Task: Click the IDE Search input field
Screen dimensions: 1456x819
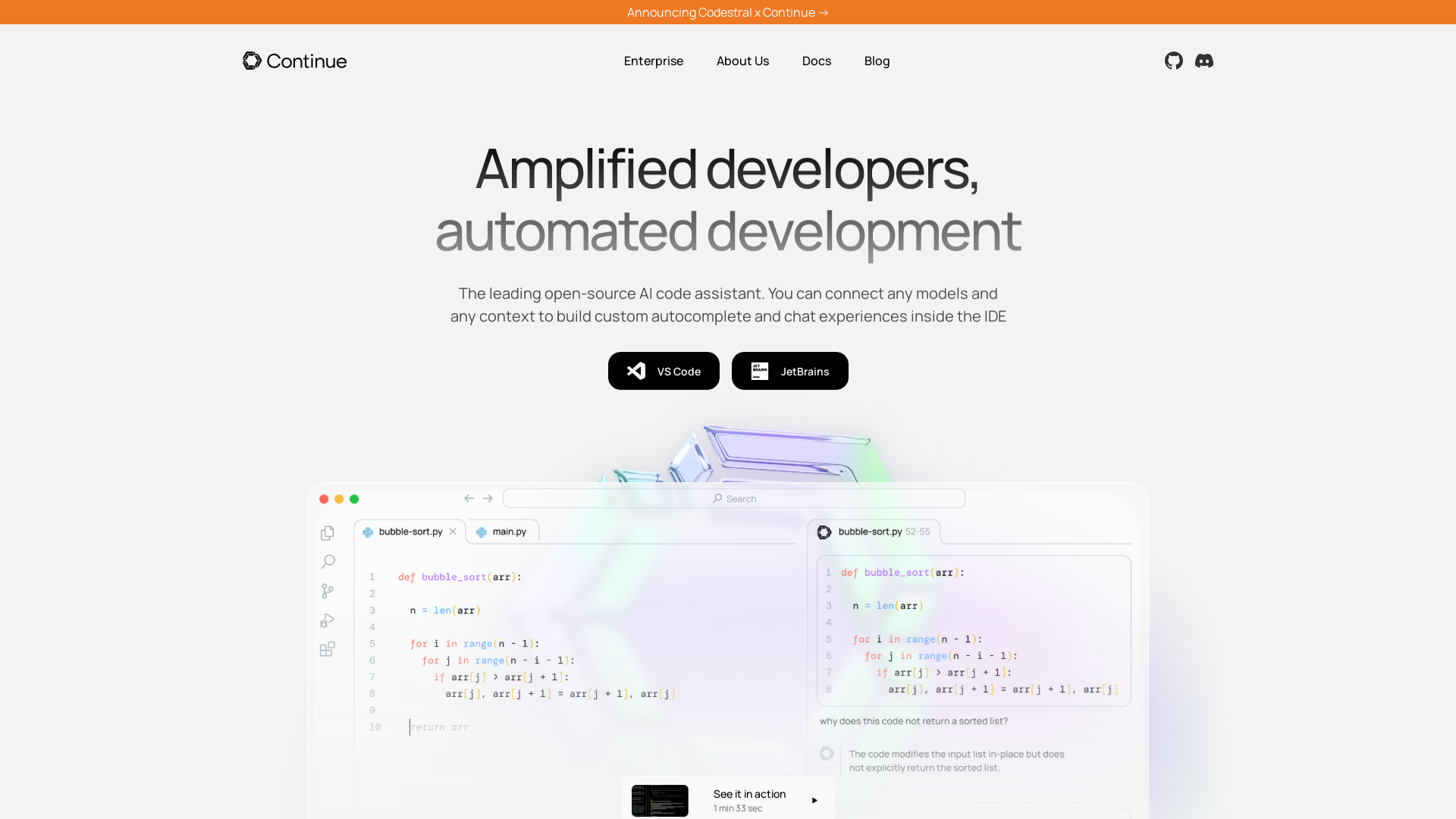Action: pos(734,498)
